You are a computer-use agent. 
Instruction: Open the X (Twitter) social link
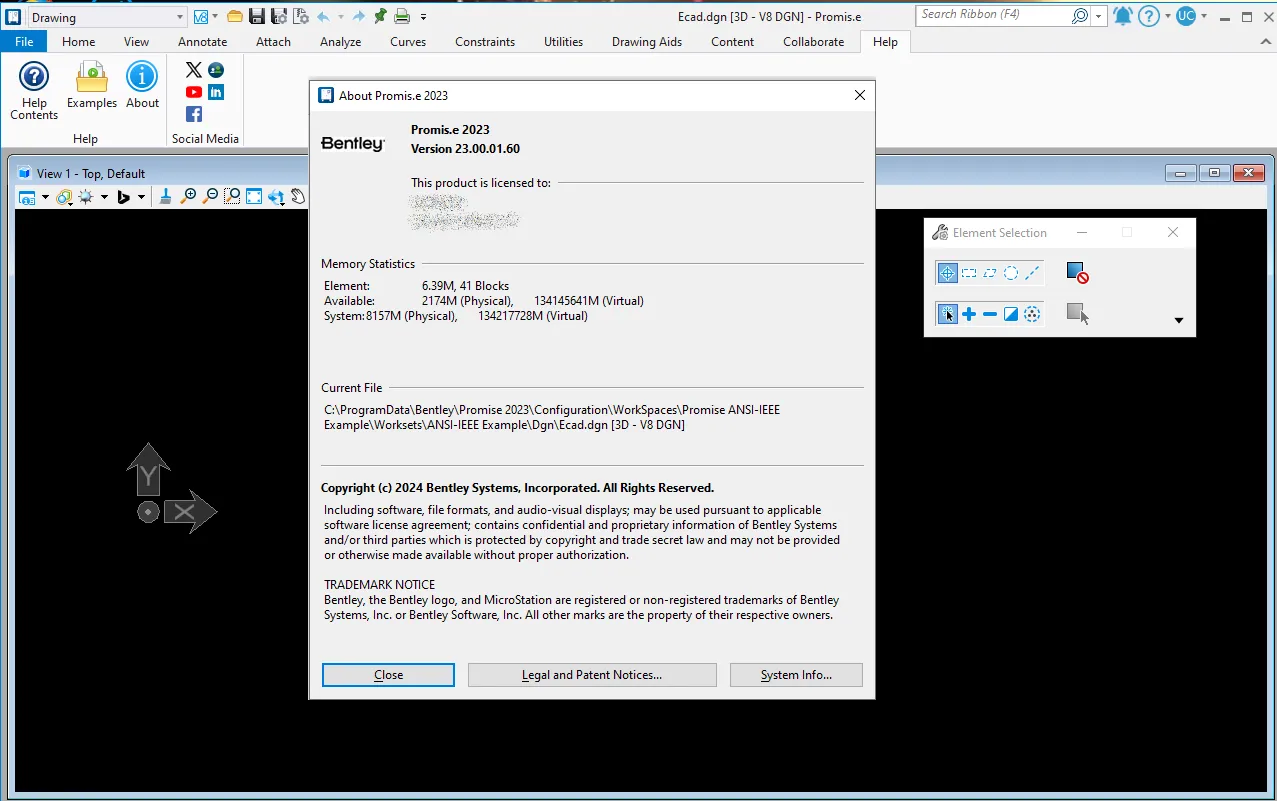[194, 70]
